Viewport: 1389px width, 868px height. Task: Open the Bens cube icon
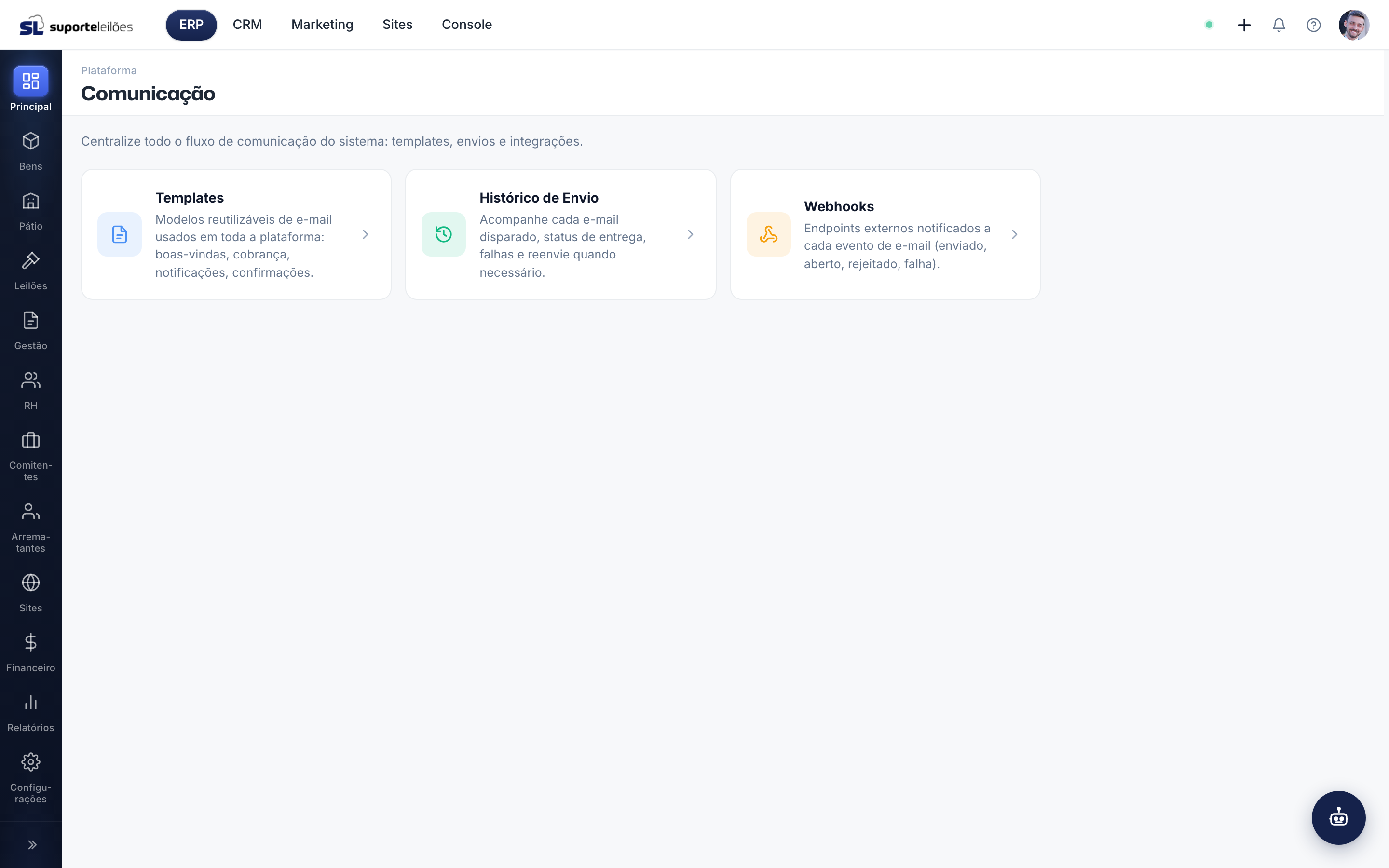point(30,141)
